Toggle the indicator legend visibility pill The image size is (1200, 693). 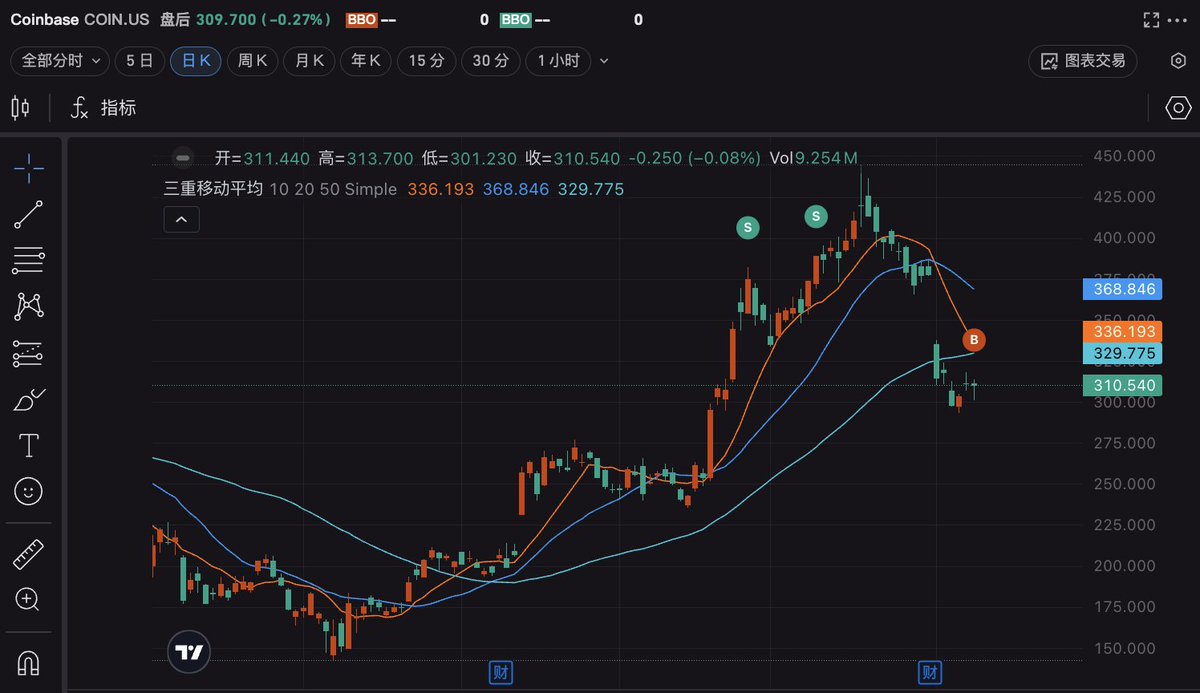(182, 157)
